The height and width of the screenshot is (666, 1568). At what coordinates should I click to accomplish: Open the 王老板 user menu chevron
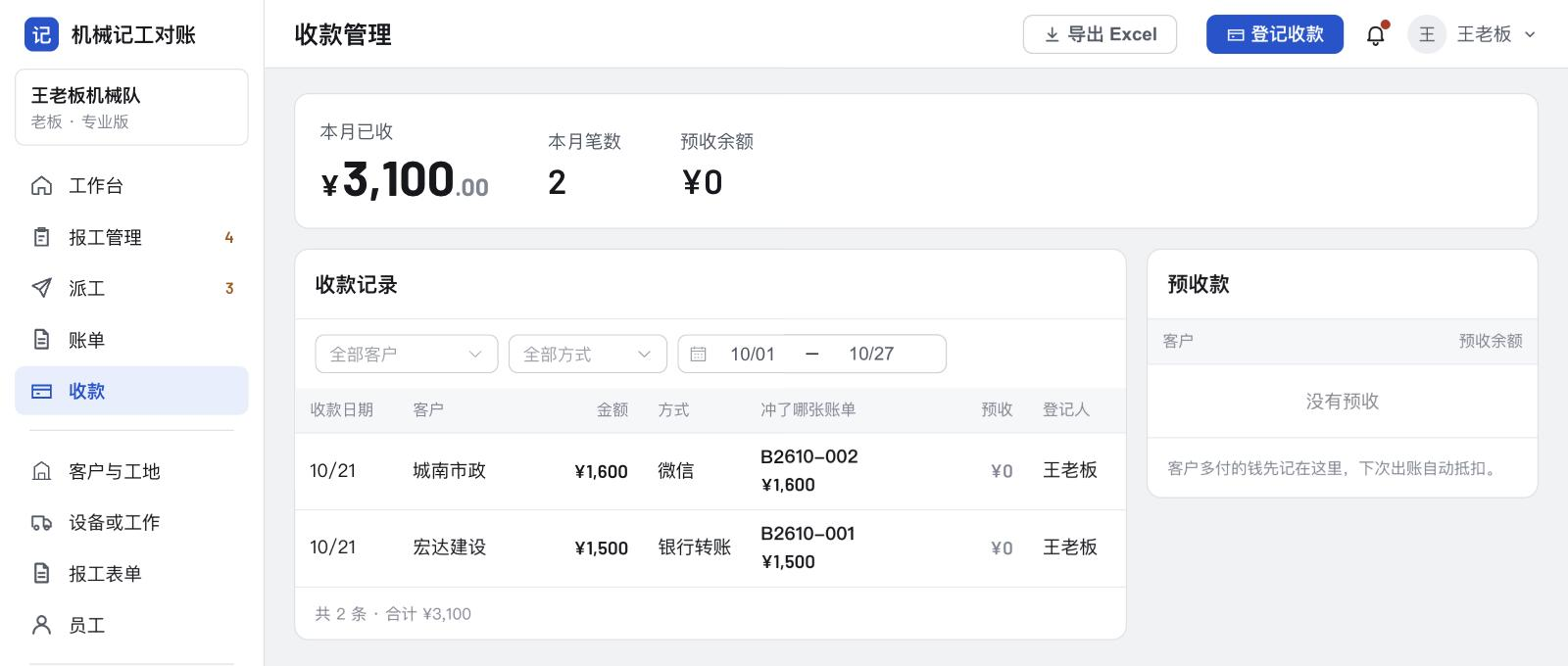pos(1530,34)
